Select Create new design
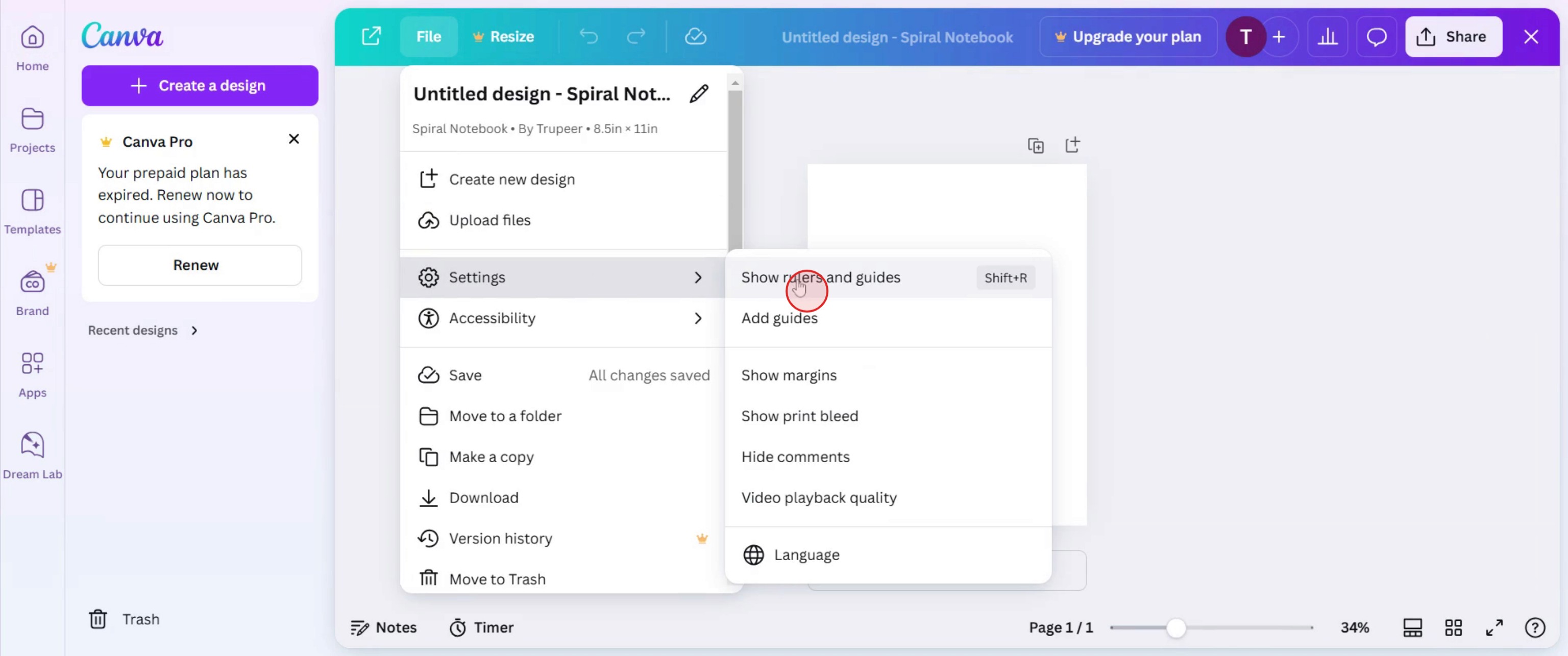 point(563,180)
